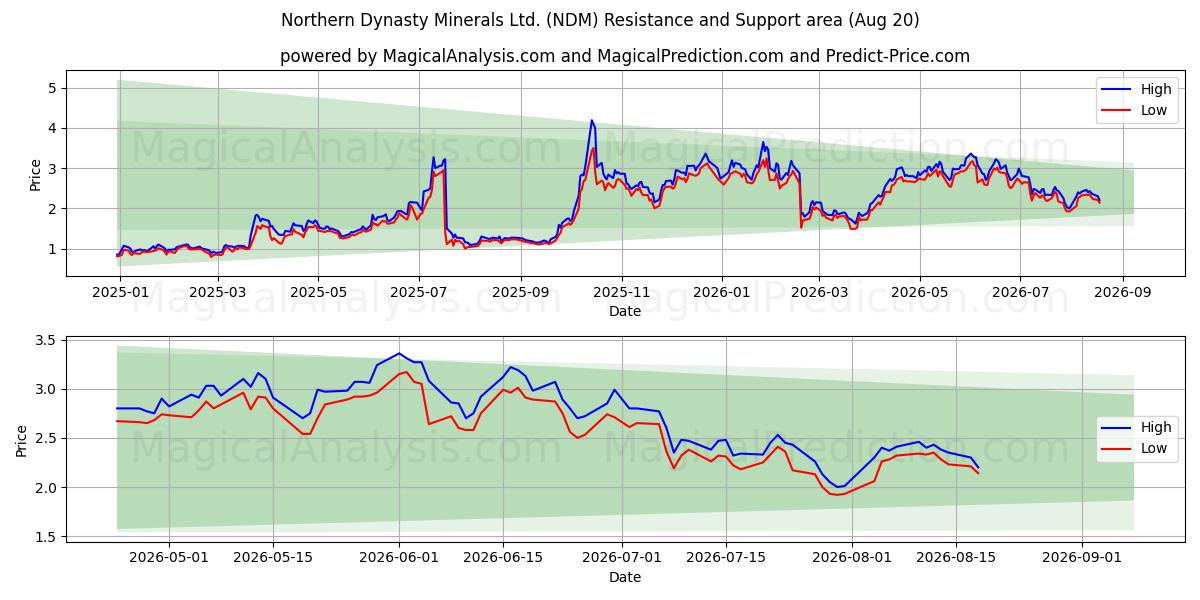Click the 2025-05 tick label
This screenshot has width=1200, height=600.
tap(318, 291)
